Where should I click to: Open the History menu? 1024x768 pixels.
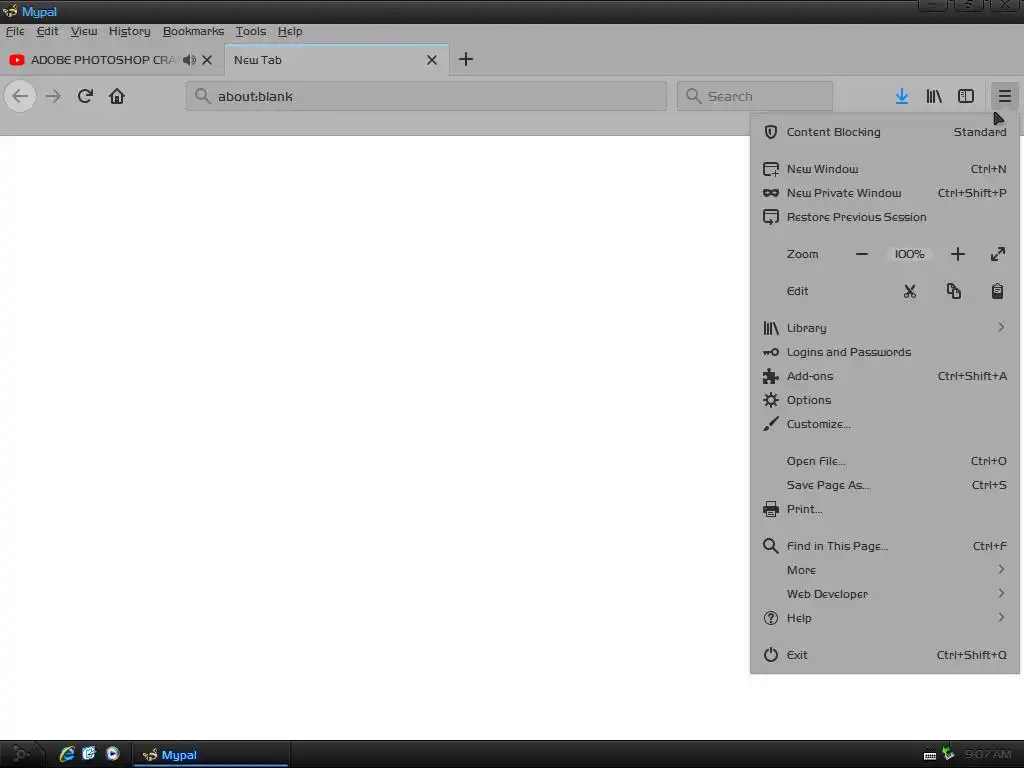pyautogui.click(x=129, y=31)
